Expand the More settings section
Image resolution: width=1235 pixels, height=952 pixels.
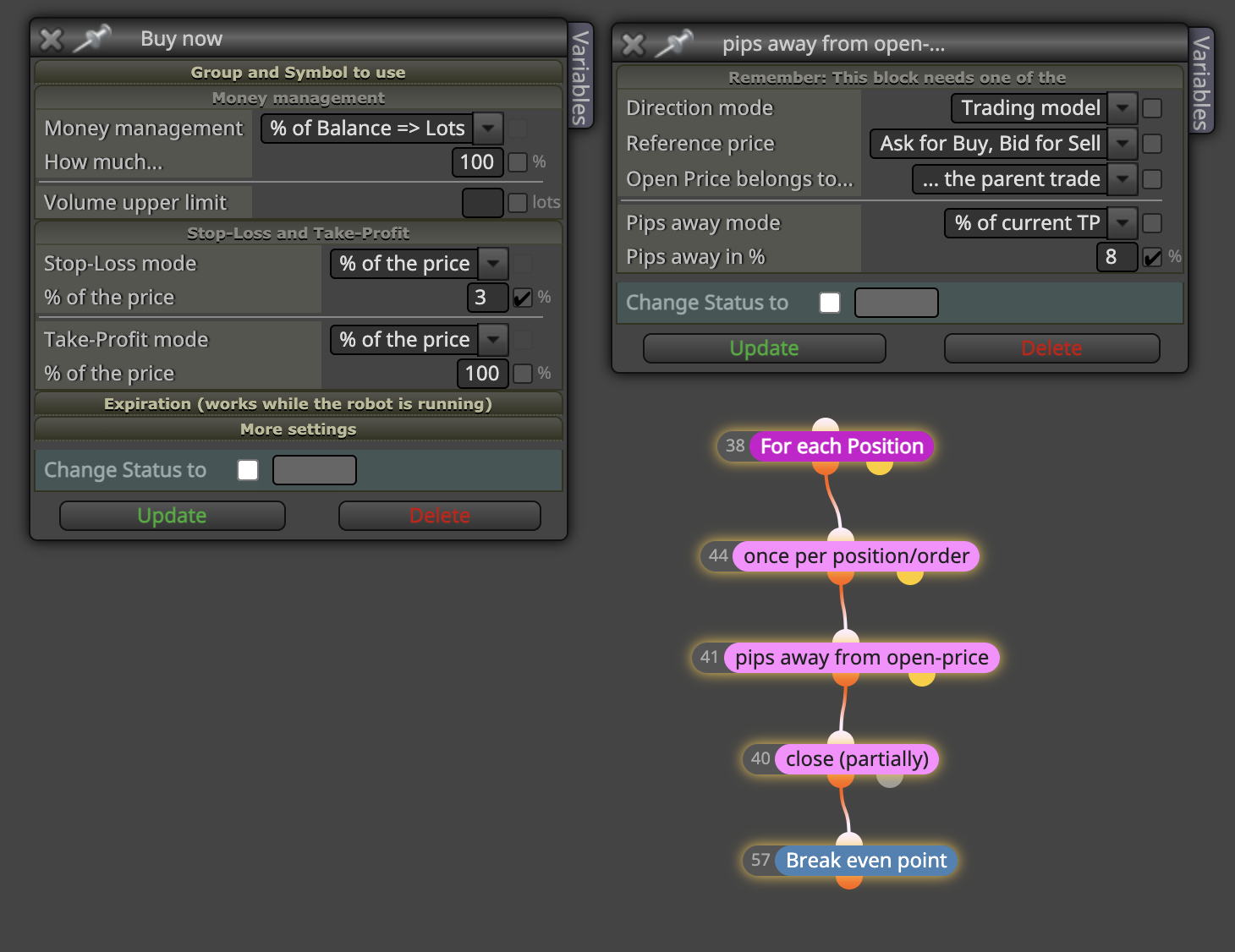pyautogui.click(x=298, y=429)
